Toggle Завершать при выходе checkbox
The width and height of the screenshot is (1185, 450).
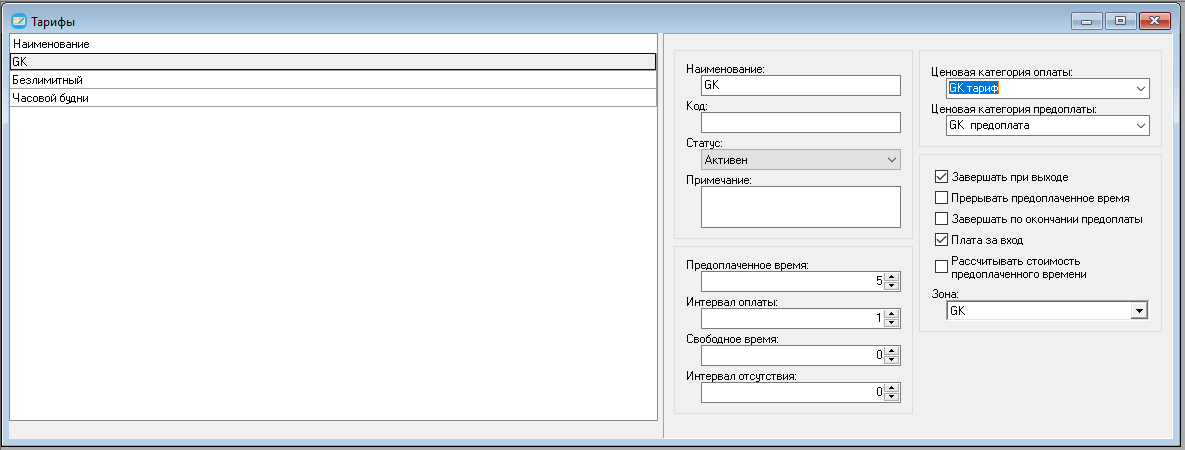point(942,178)
